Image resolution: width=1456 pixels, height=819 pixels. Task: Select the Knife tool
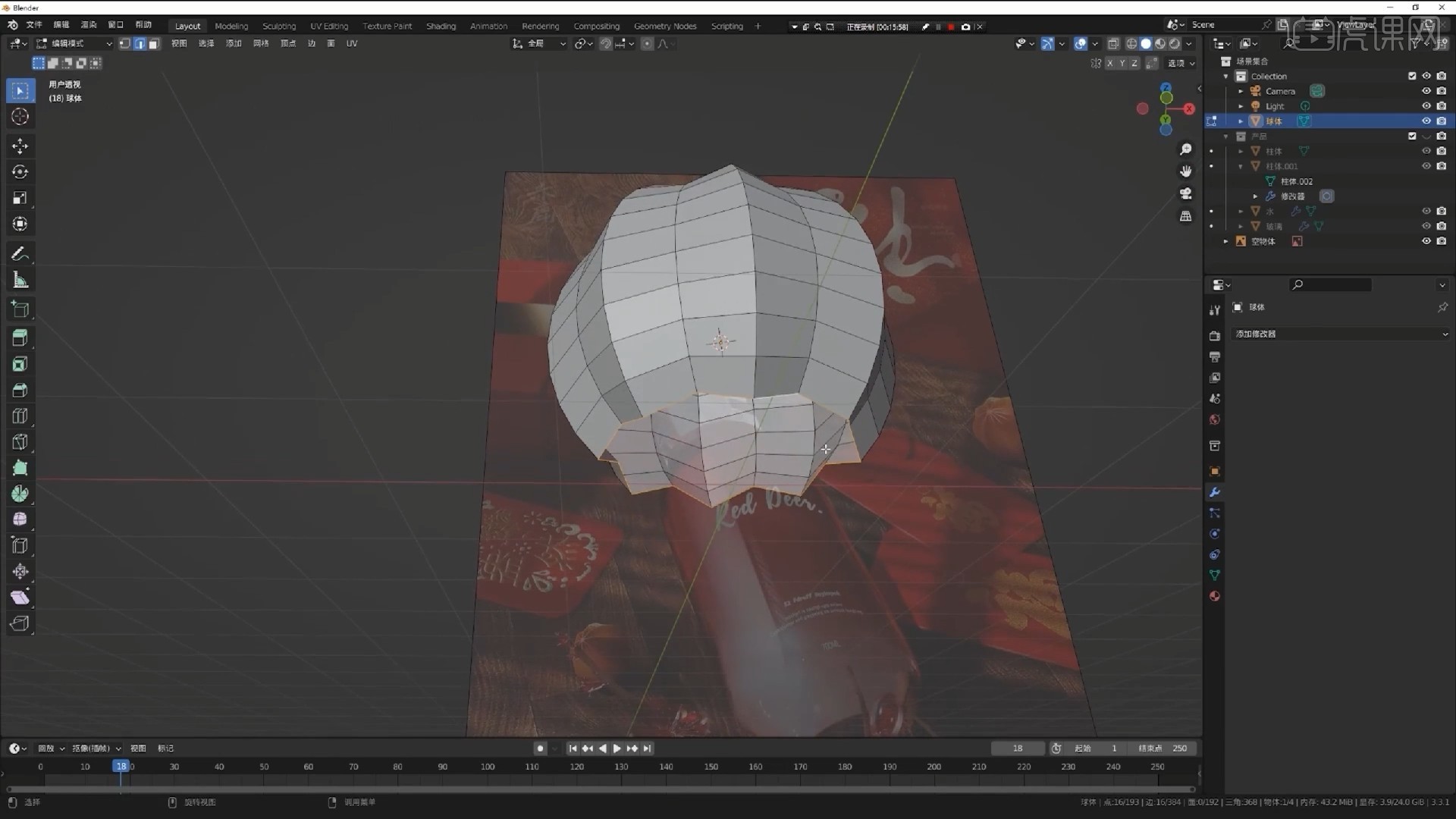(20, 442)
